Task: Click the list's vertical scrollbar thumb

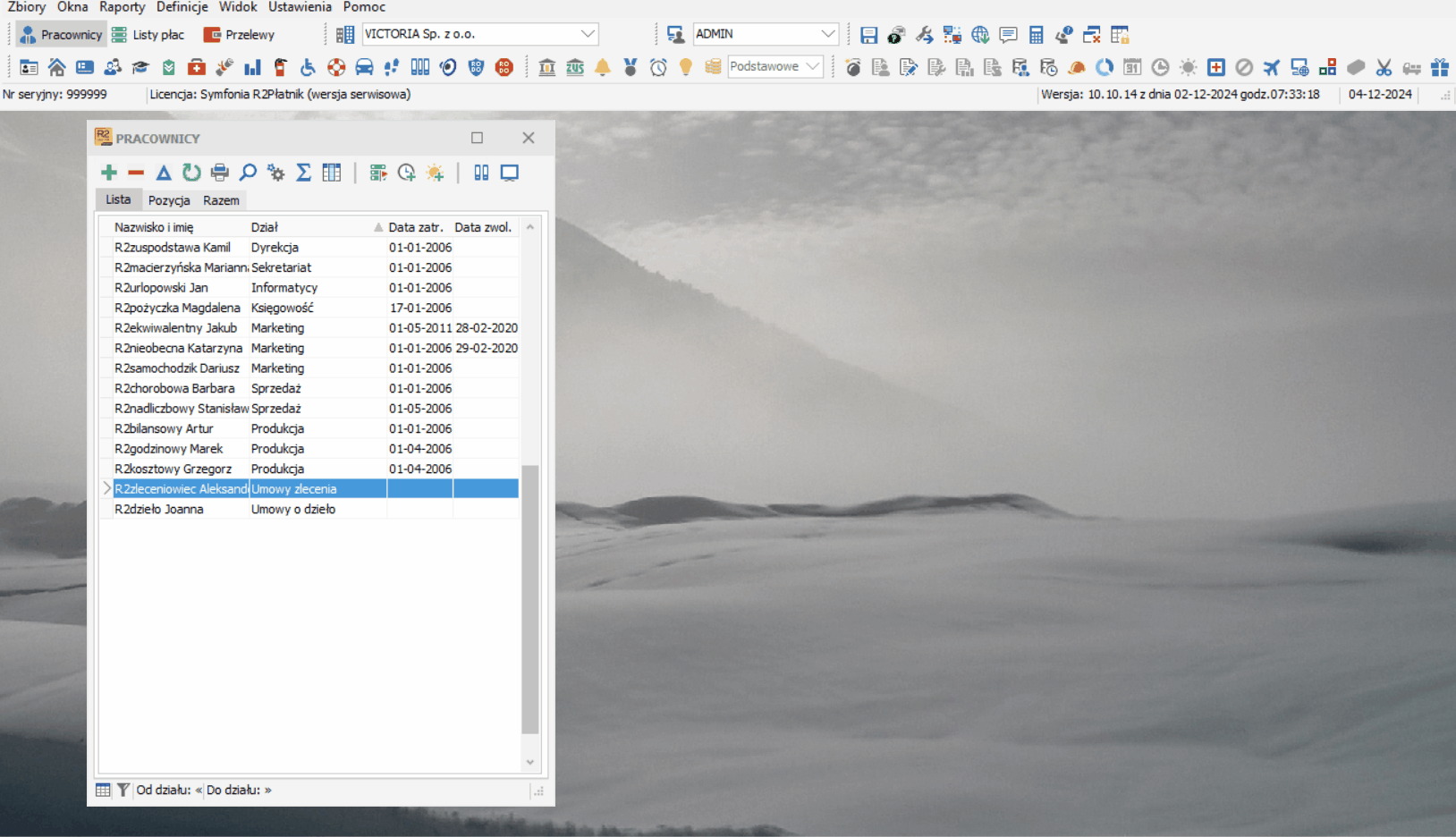Action: [530, 599]
